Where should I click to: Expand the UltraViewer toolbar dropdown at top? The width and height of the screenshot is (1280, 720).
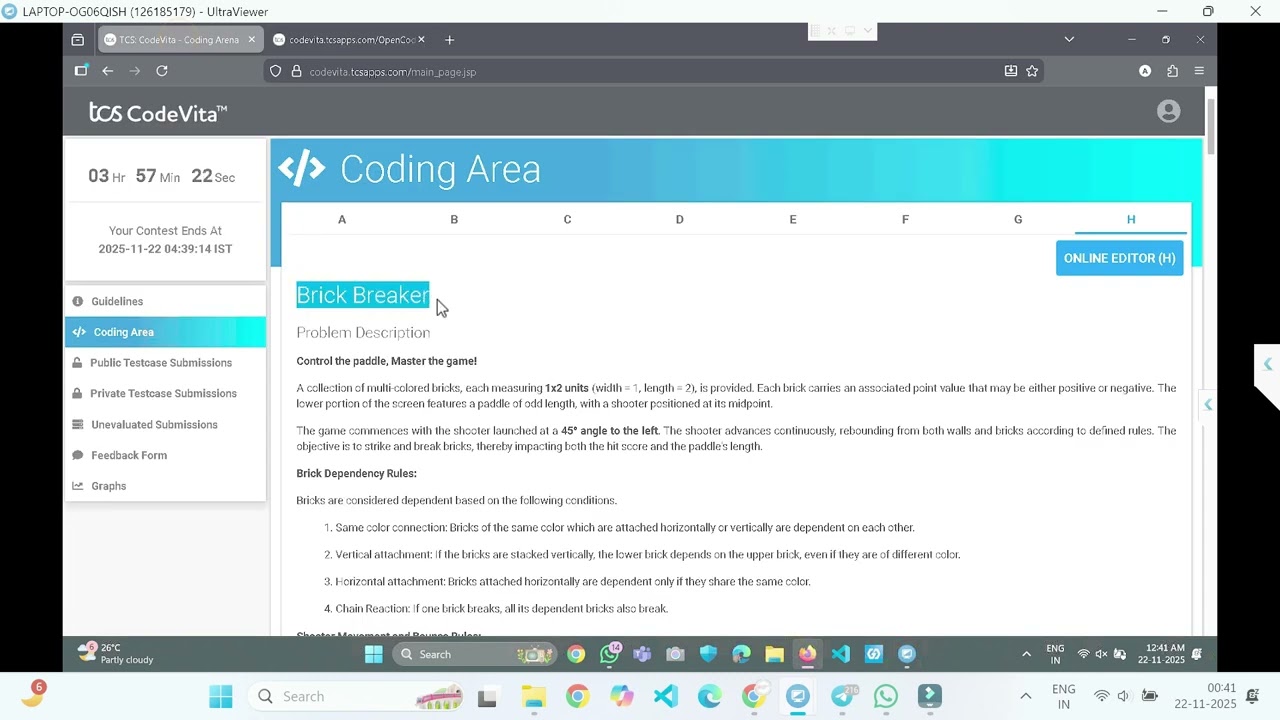(868, 31)
